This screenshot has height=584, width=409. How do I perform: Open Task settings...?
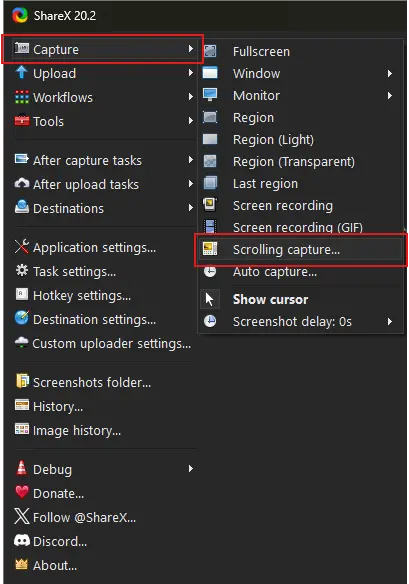[104, 271]
